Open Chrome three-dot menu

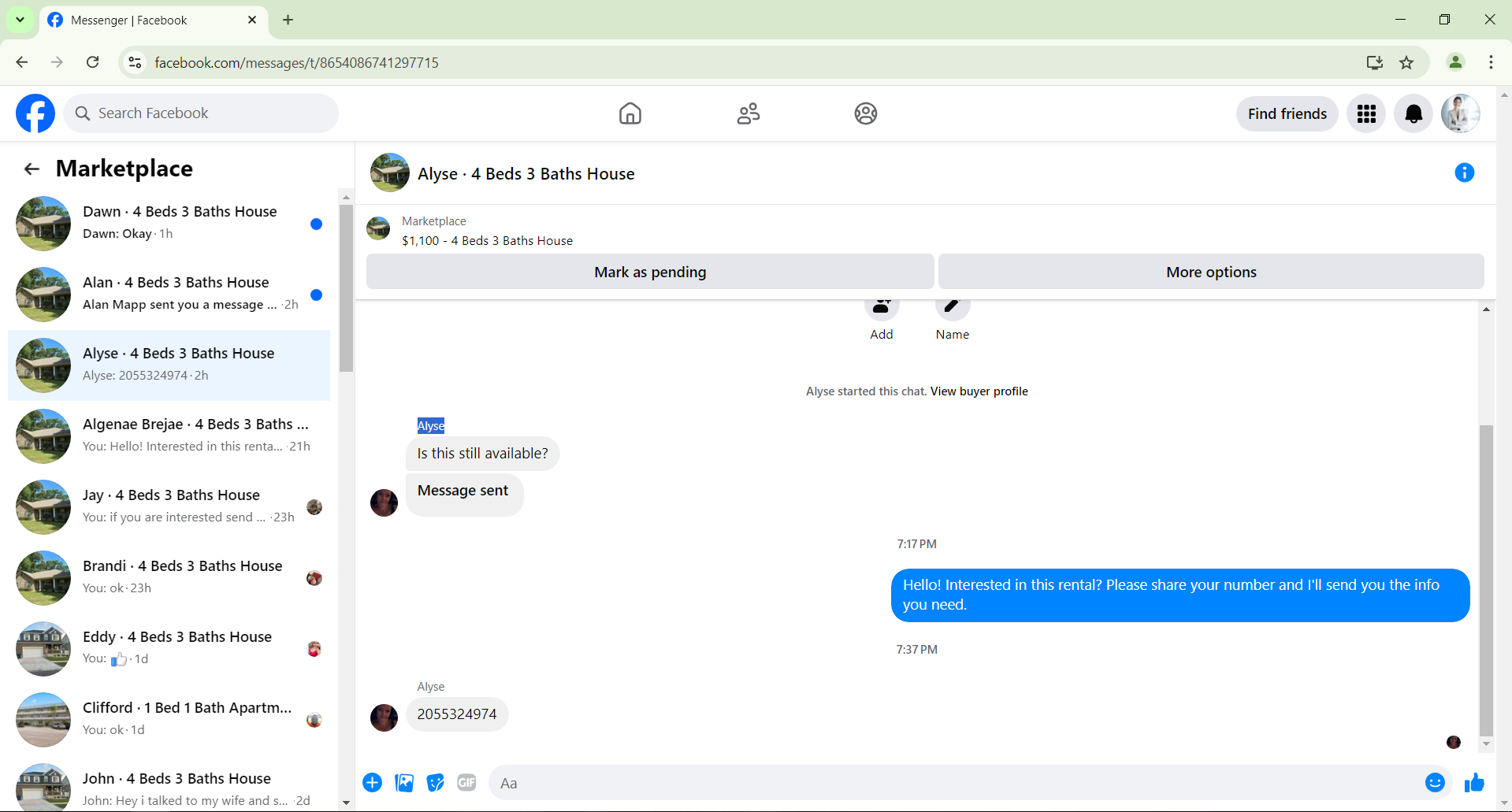coord(1491,62)
